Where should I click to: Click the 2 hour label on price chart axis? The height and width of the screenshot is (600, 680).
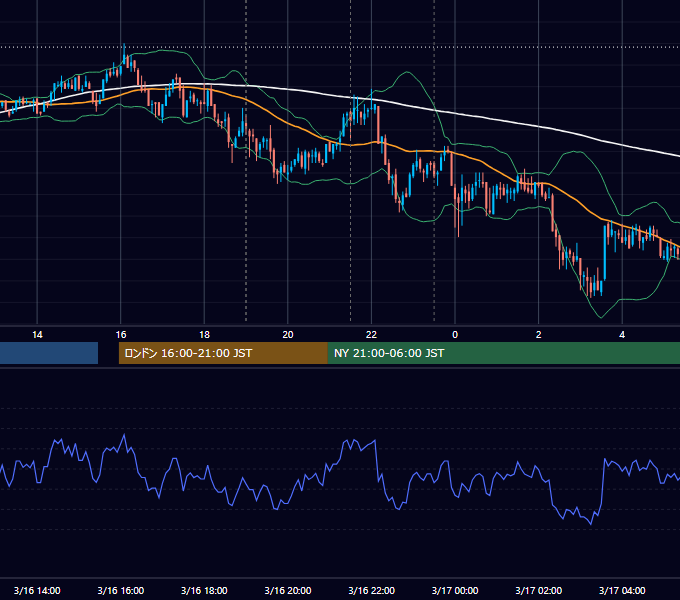pyautogui.click(x=539, y=335)
